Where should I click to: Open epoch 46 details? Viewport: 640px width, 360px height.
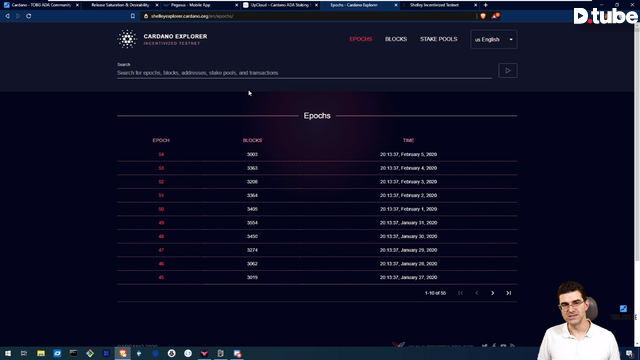pyautogui.click(x=161, y=264)
